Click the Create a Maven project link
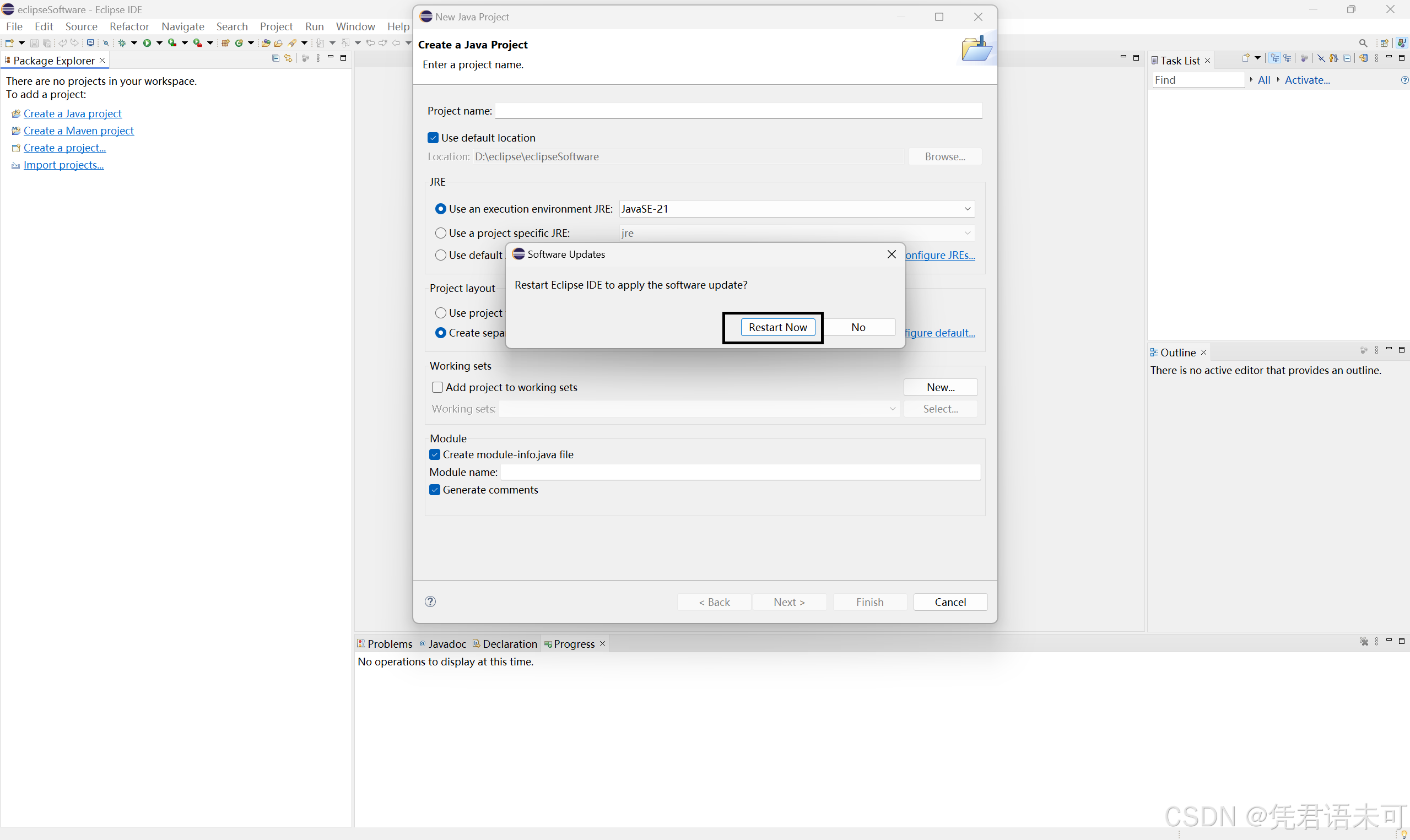Viewport: 1410px width, 840px height. point(79,131)
